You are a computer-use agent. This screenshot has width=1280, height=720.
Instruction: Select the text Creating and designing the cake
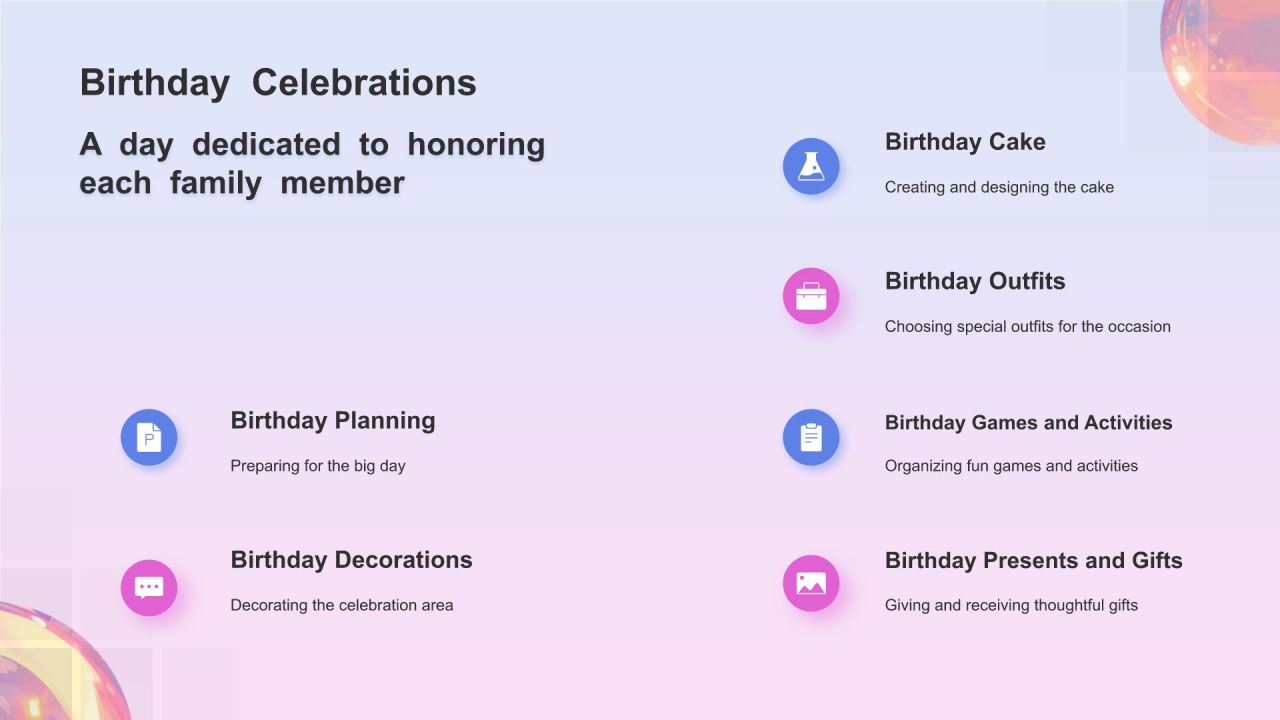(x=999, y=187)
